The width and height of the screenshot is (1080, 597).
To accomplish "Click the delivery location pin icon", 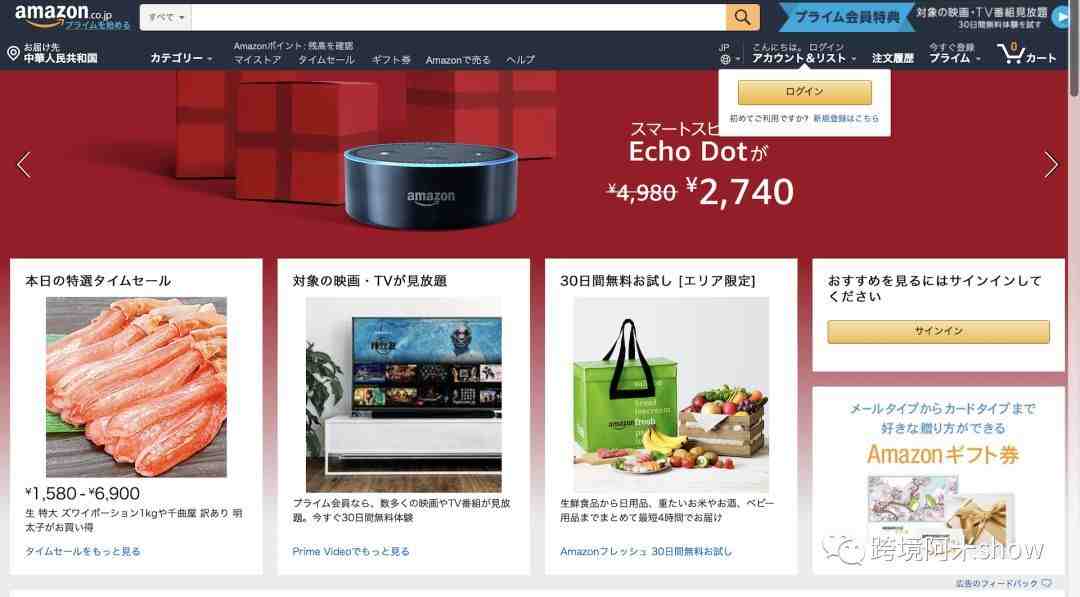I will click(x=12, y=53).
